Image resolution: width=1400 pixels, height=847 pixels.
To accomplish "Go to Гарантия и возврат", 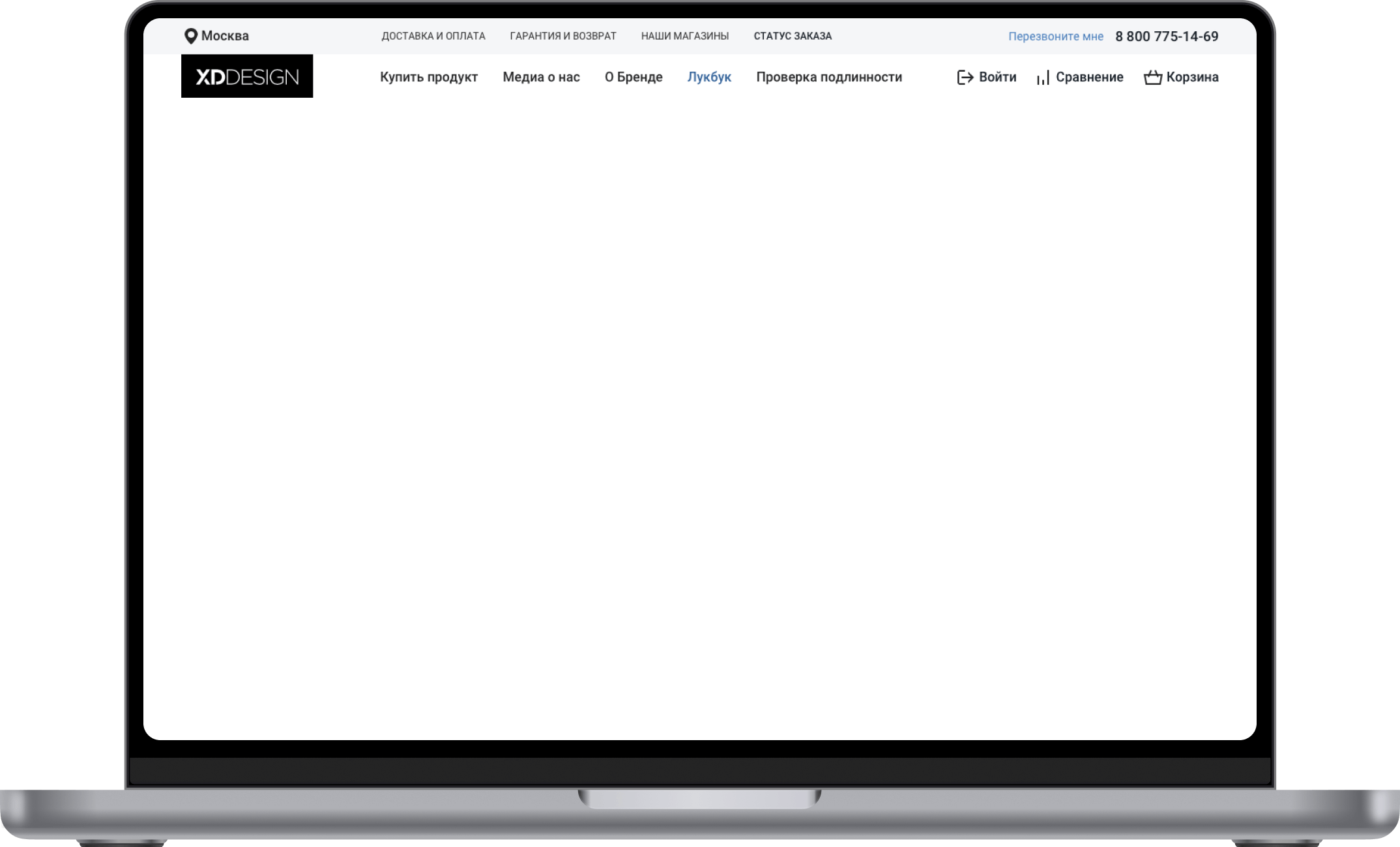I will [x=563, y=36].
